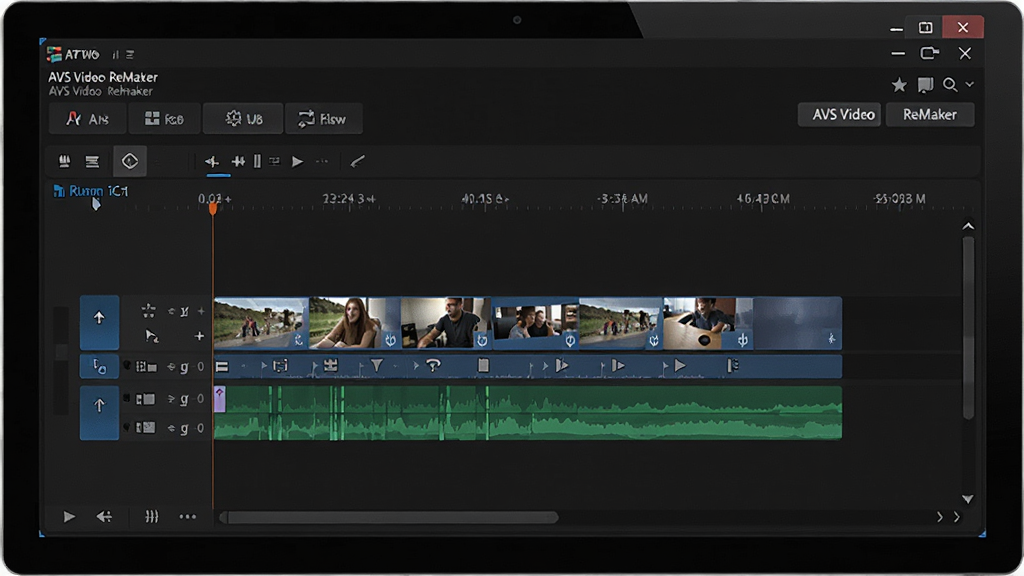Select the clip of two people sitting together
This screenshot has width=1024, height=576.
[x=536, y=323]
